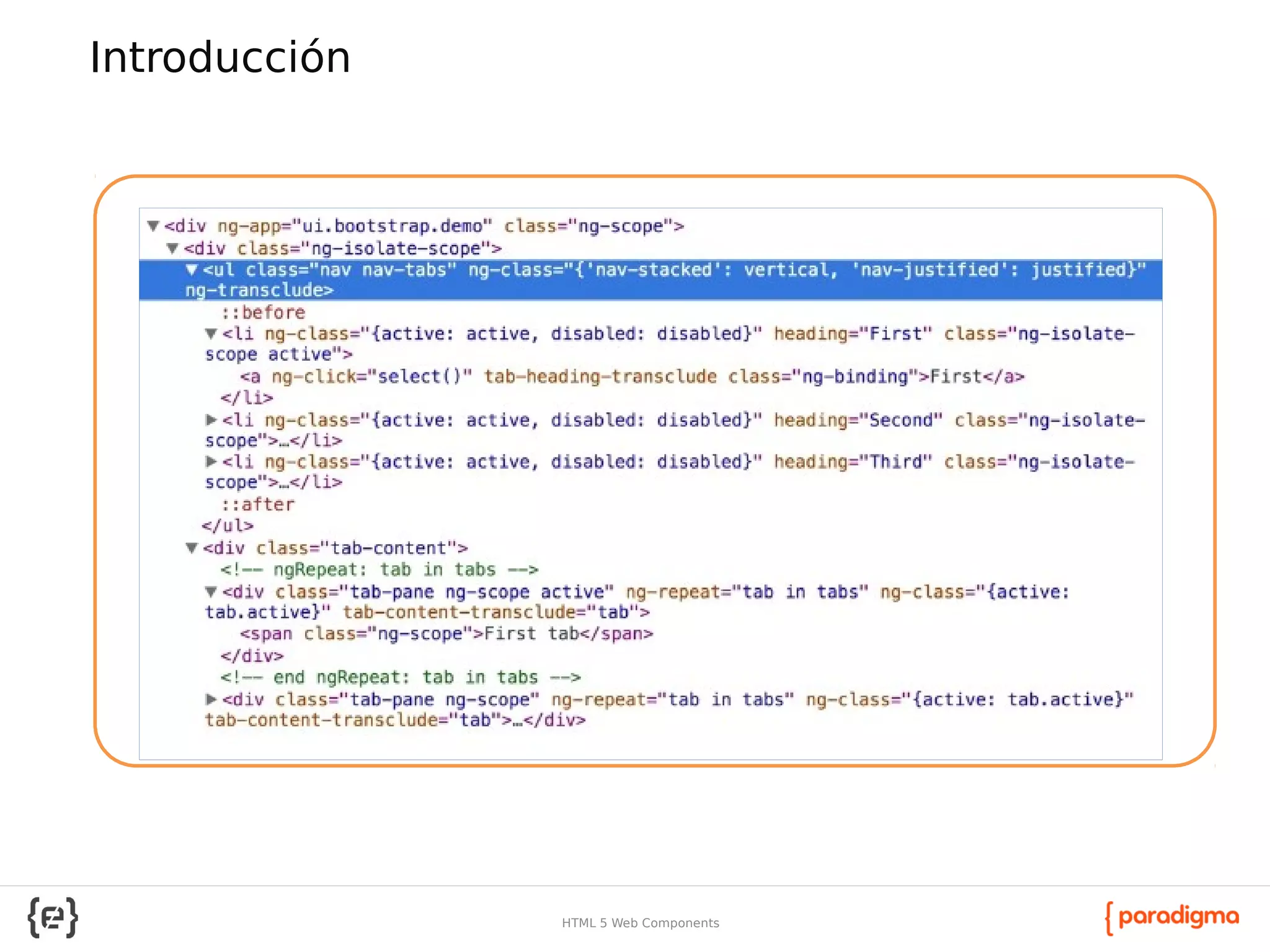
Task: Select the "ngRepeat: tab in tabs" comment
Action: coord(380,570)
